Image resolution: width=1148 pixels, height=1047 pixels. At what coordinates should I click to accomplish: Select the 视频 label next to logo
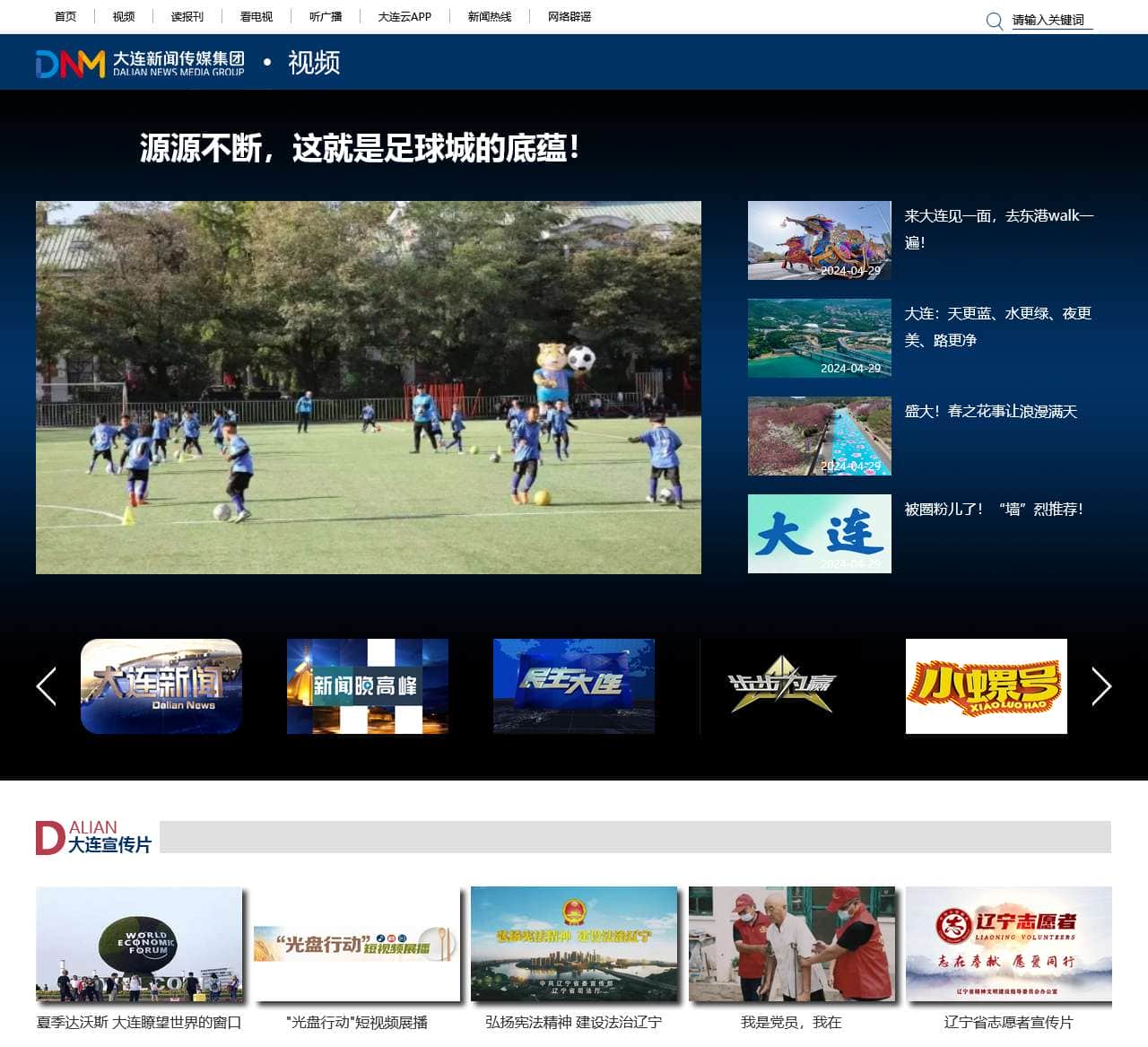314,63
